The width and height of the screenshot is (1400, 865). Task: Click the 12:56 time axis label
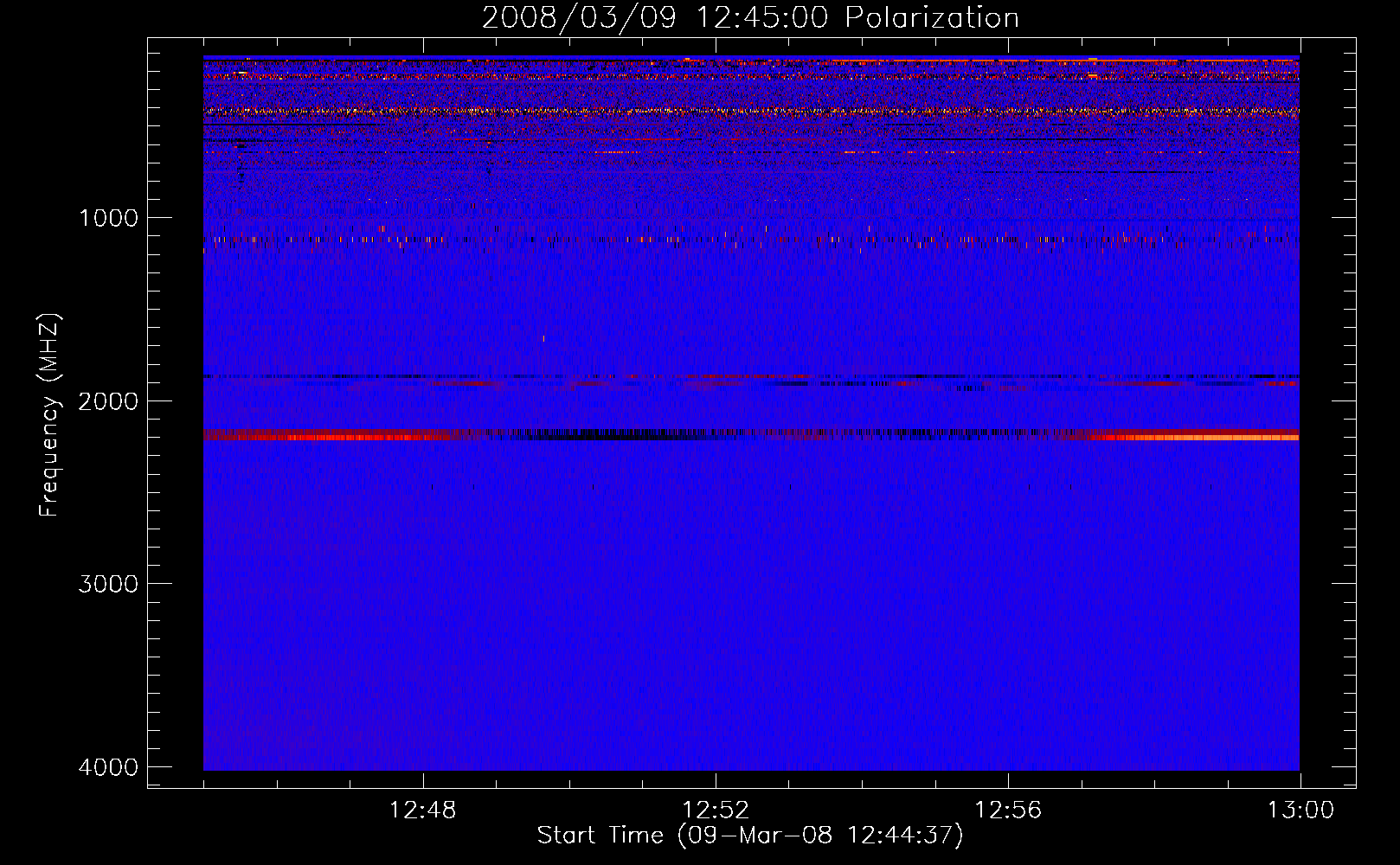tap(1008, 811)
